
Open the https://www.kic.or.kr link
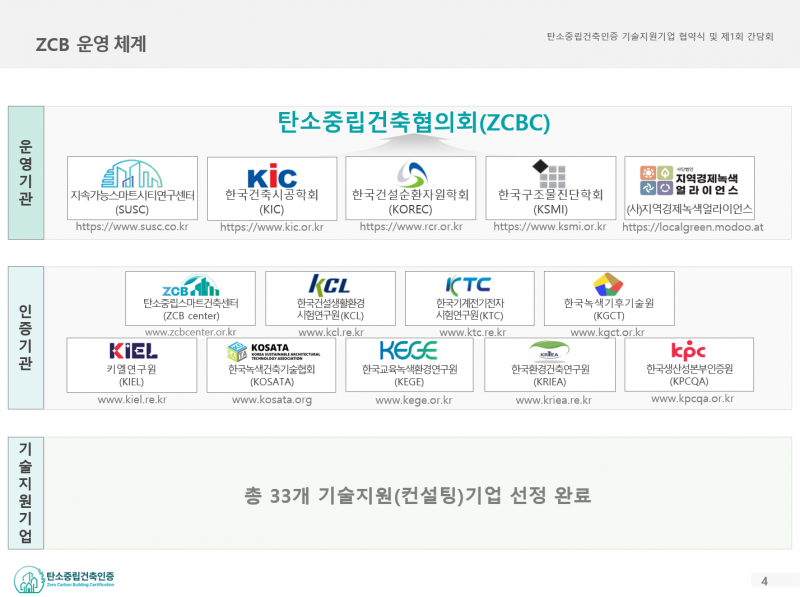272,227
